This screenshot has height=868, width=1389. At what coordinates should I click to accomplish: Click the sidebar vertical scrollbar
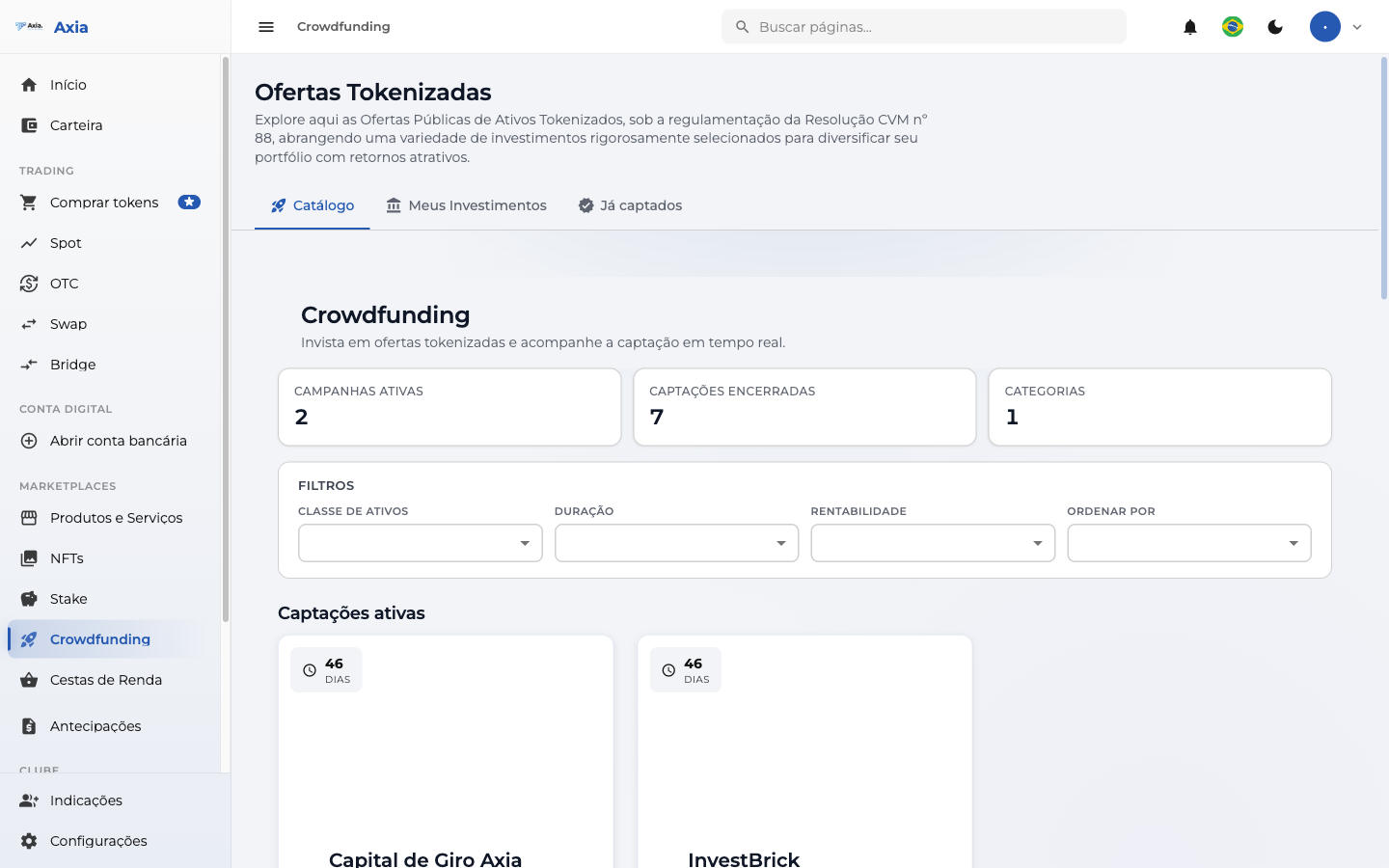tap(226, 339)
